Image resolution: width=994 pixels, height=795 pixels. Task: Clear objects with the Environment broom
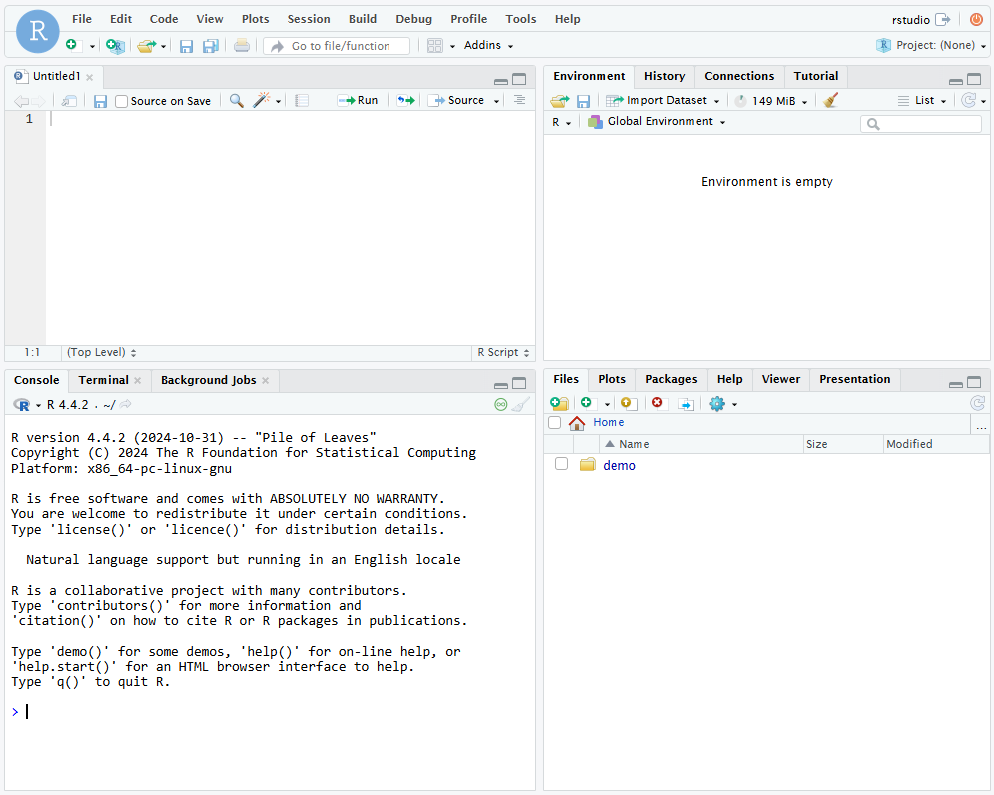830,100
